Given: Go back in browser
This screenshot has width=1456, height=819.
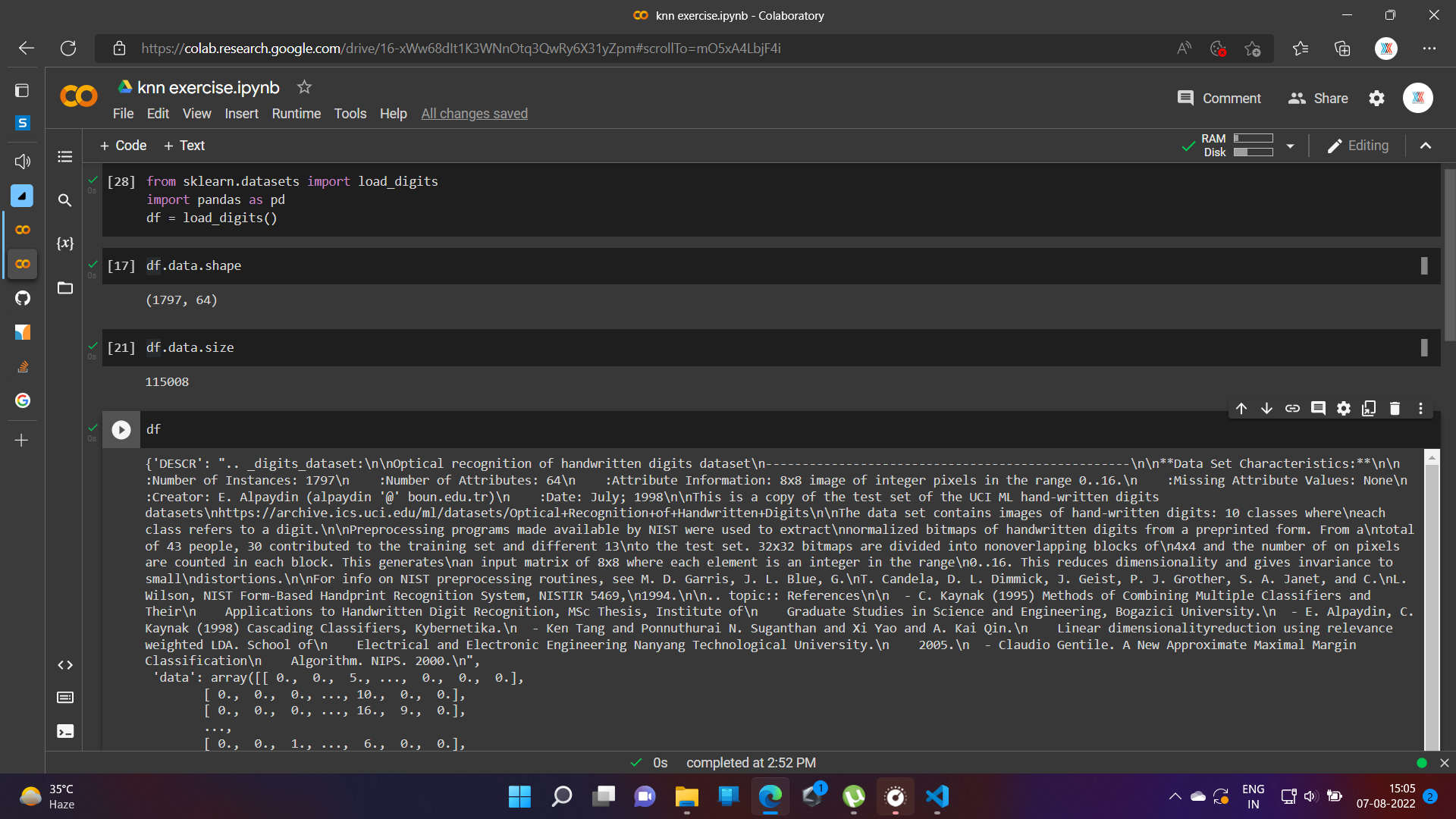Looking at the screenshot, I should point(27,49).
